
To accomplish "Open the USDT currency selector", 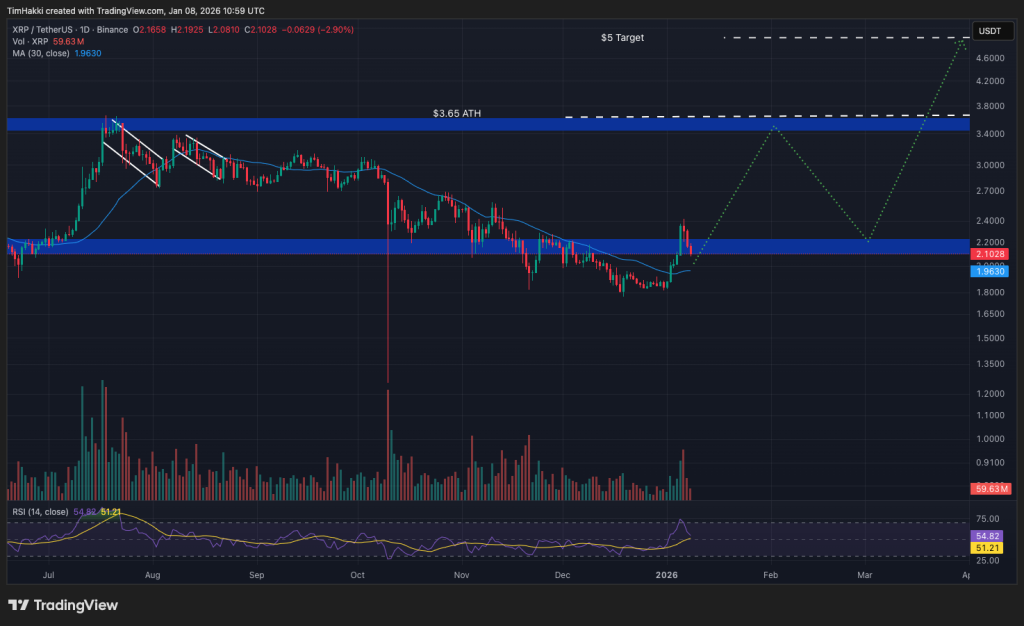I will pyautogui.click(x=992, y=31).
